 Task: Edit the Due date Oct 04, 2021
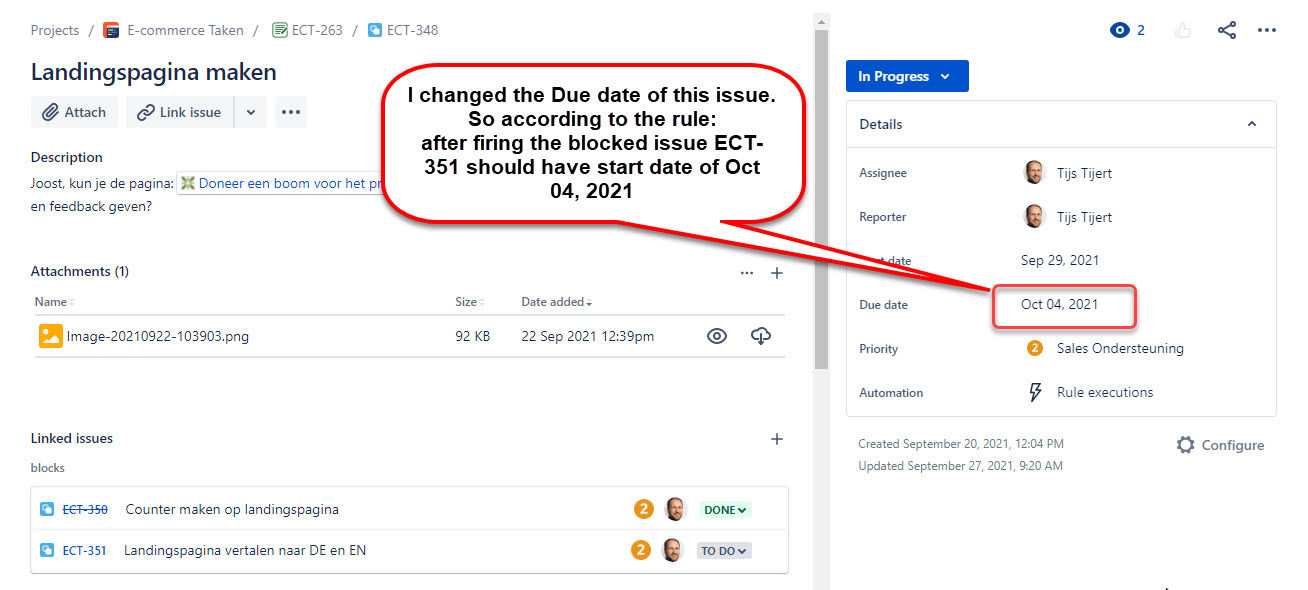[1060, 304]
